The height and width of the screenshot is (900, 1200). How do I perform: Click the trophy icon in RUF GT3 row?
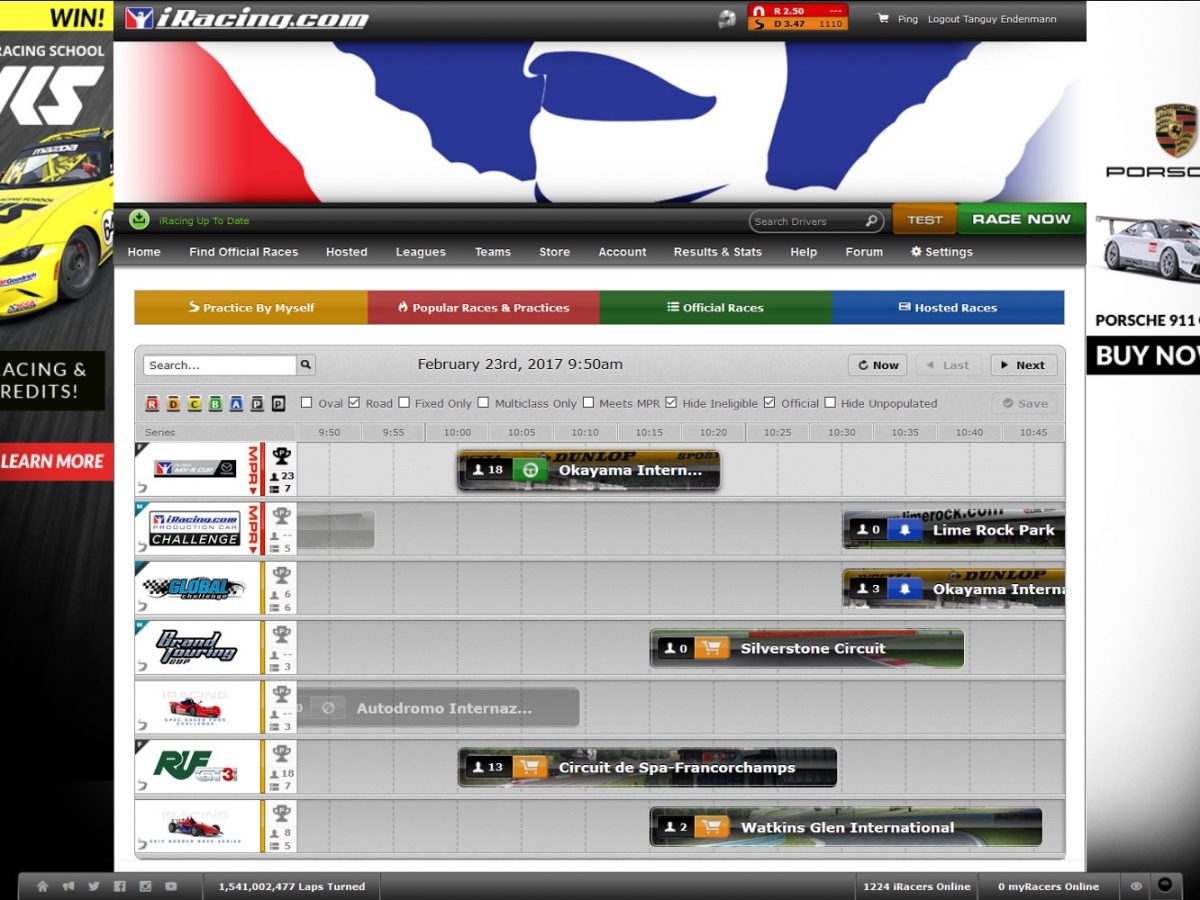pyautogui.click(x=282, y=753)
